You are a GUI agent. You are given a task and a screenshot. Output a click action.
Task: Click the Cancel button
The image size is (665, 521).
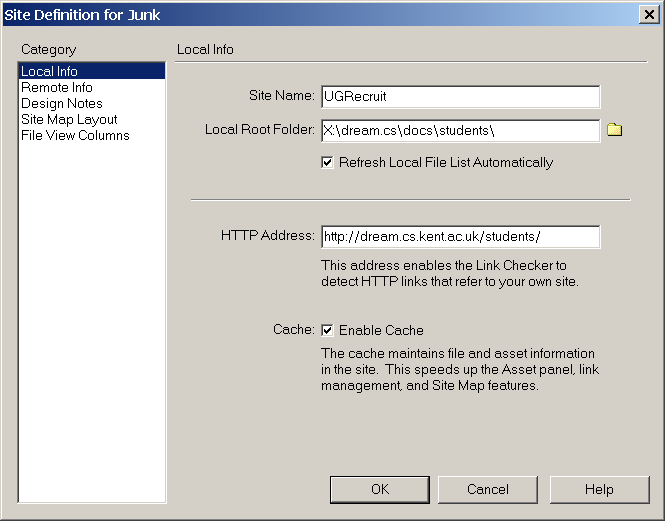coord(488,490)
